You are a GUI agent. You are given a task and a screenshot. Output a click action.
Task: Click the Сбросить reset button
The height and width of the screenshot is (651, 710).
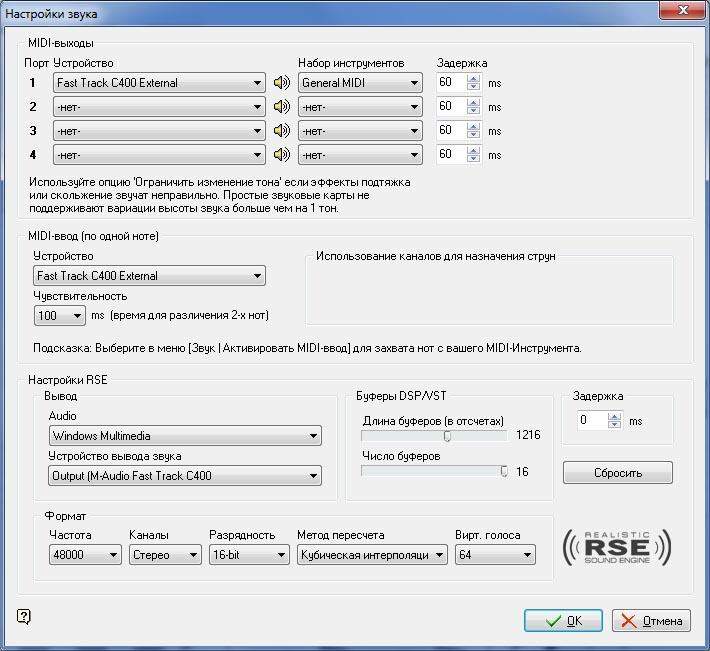pos(617,472)
